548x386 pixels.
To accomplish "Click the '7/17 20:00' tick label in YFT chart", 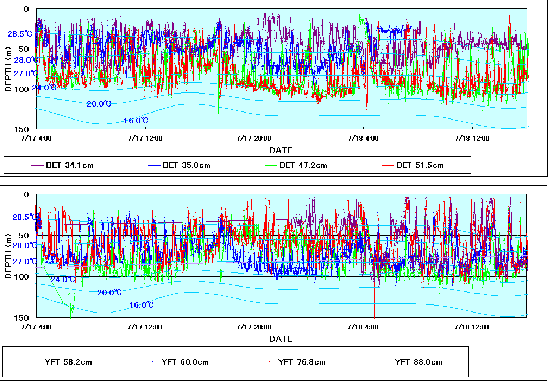I will 254,327.
